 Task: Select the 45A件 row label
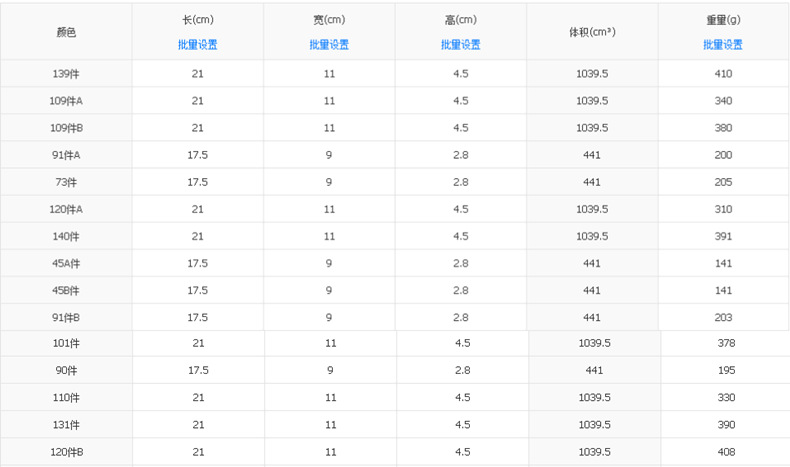coord(66,263)
